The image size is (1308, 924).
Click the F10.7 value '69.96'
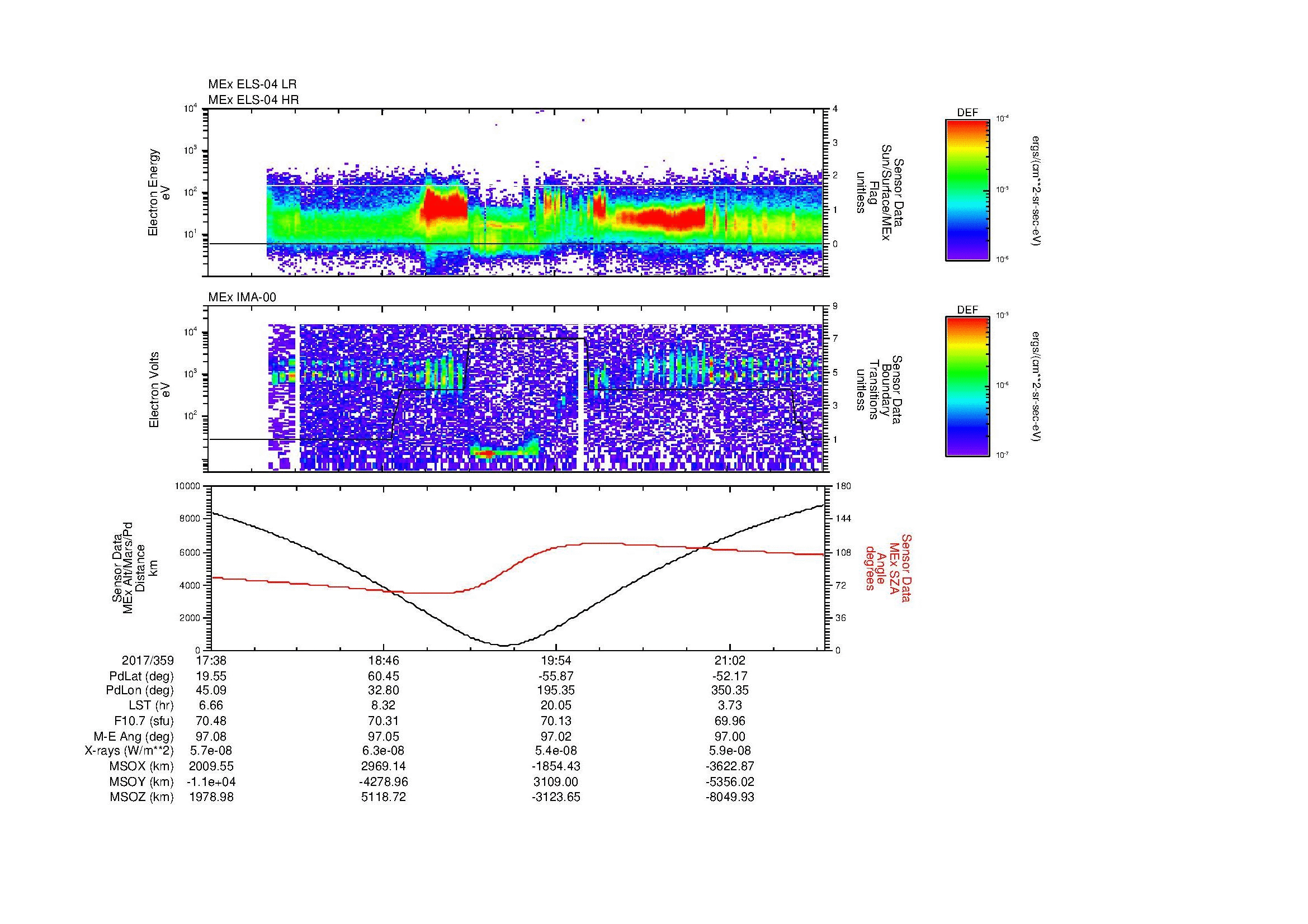point(729,721)
